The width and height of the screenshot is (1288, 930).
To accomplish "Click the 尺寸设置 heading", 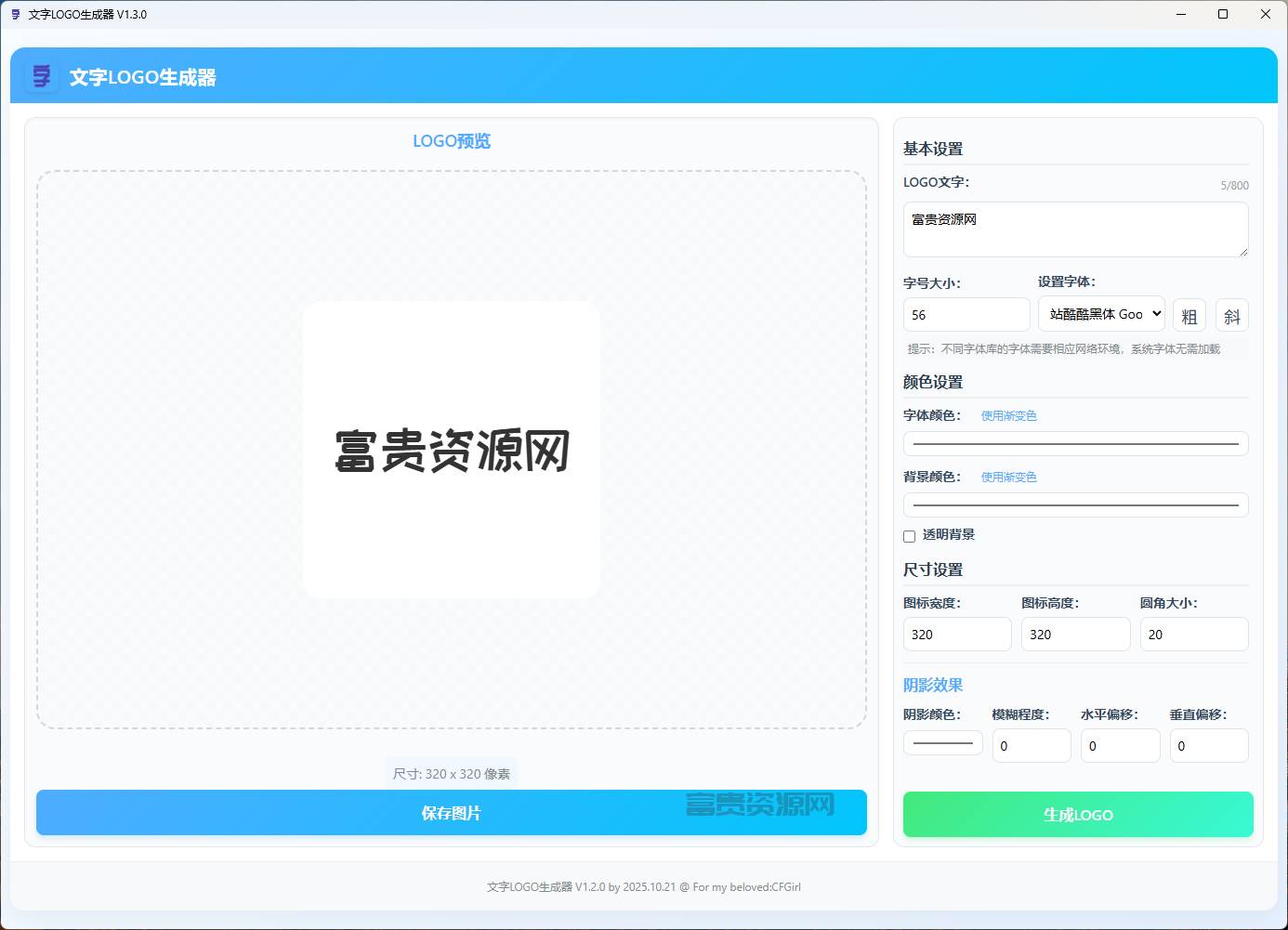I will [933, 570].
